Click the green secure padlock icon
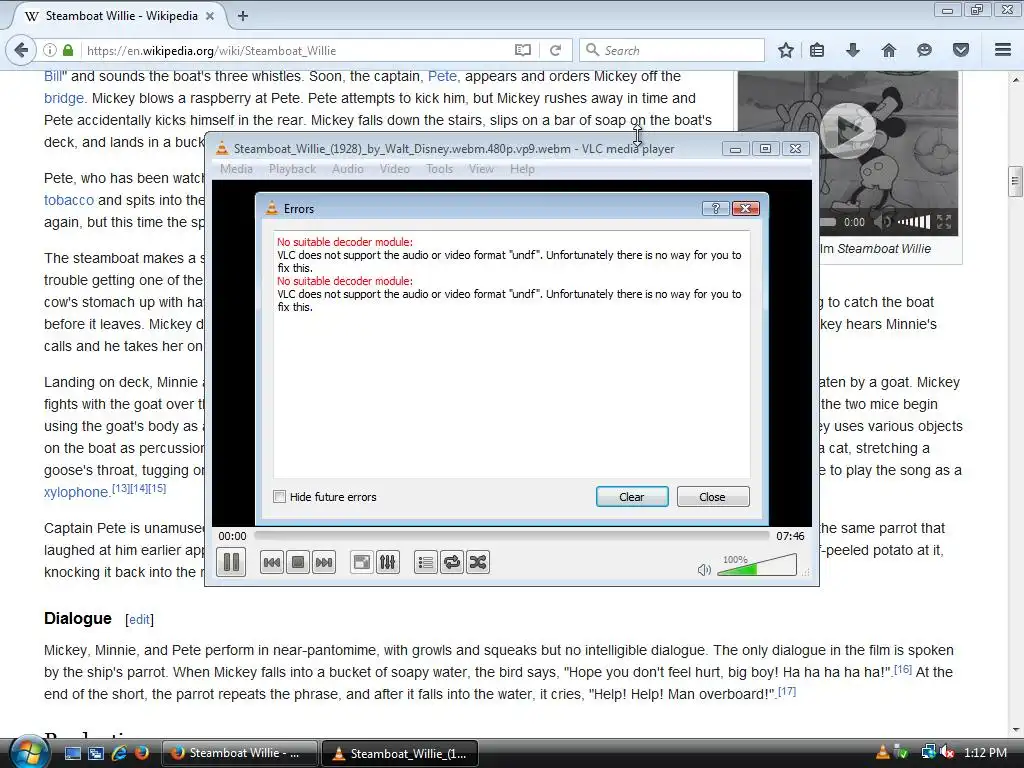Viewport: 1024px width, 768px height. point(68,50)
